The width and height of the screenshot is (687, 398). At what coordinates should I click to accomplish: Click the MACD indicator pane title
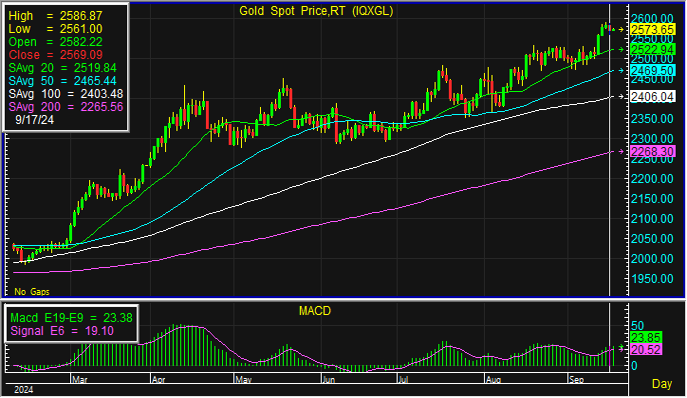(315, 311)
